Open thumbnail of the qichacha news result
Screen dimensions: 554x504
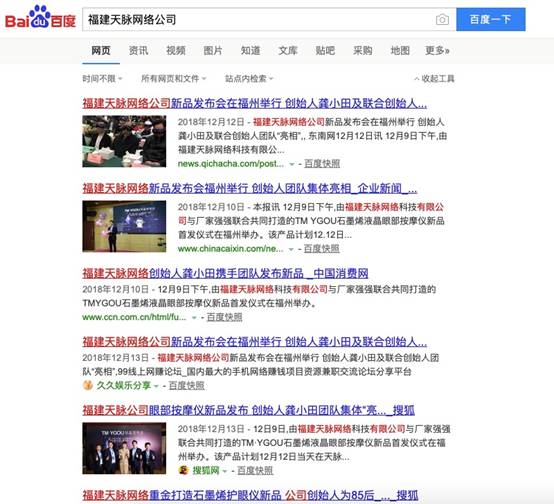pyautogui.click(x=124, y=141)
